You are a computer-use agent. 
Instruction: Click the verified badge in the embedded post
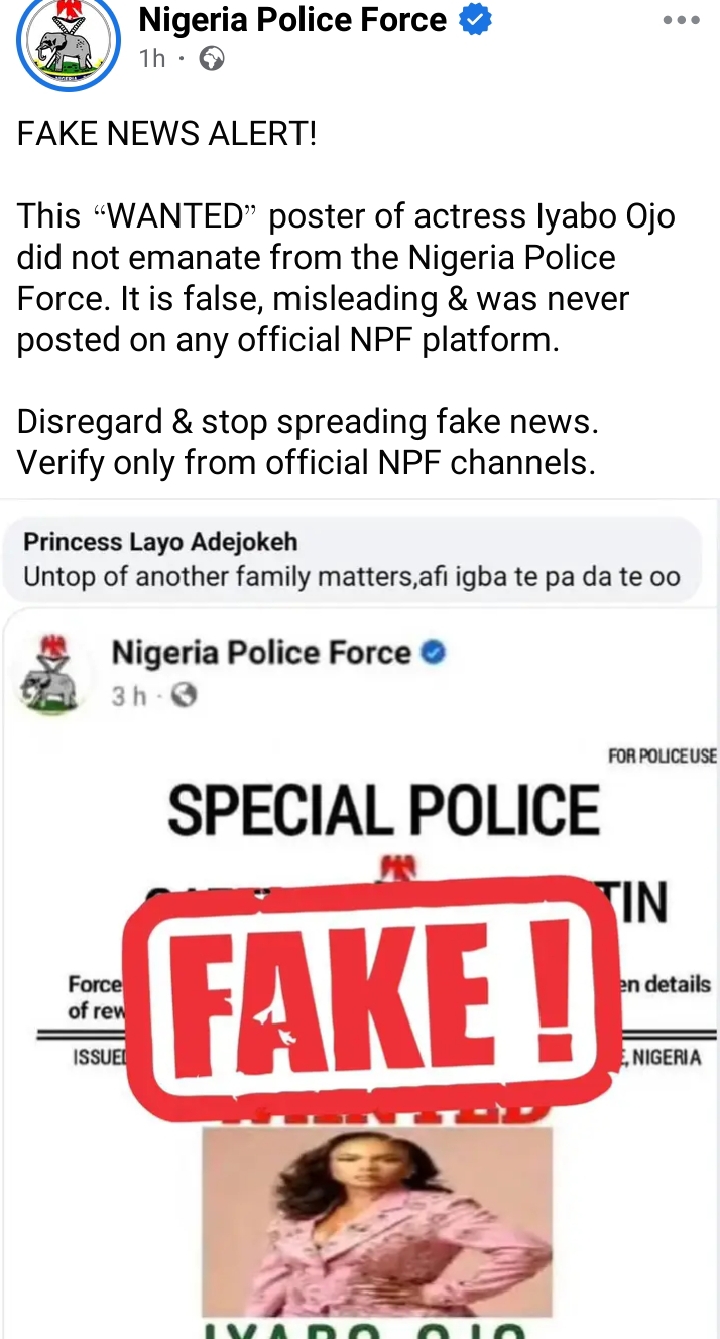pos(433,653)
